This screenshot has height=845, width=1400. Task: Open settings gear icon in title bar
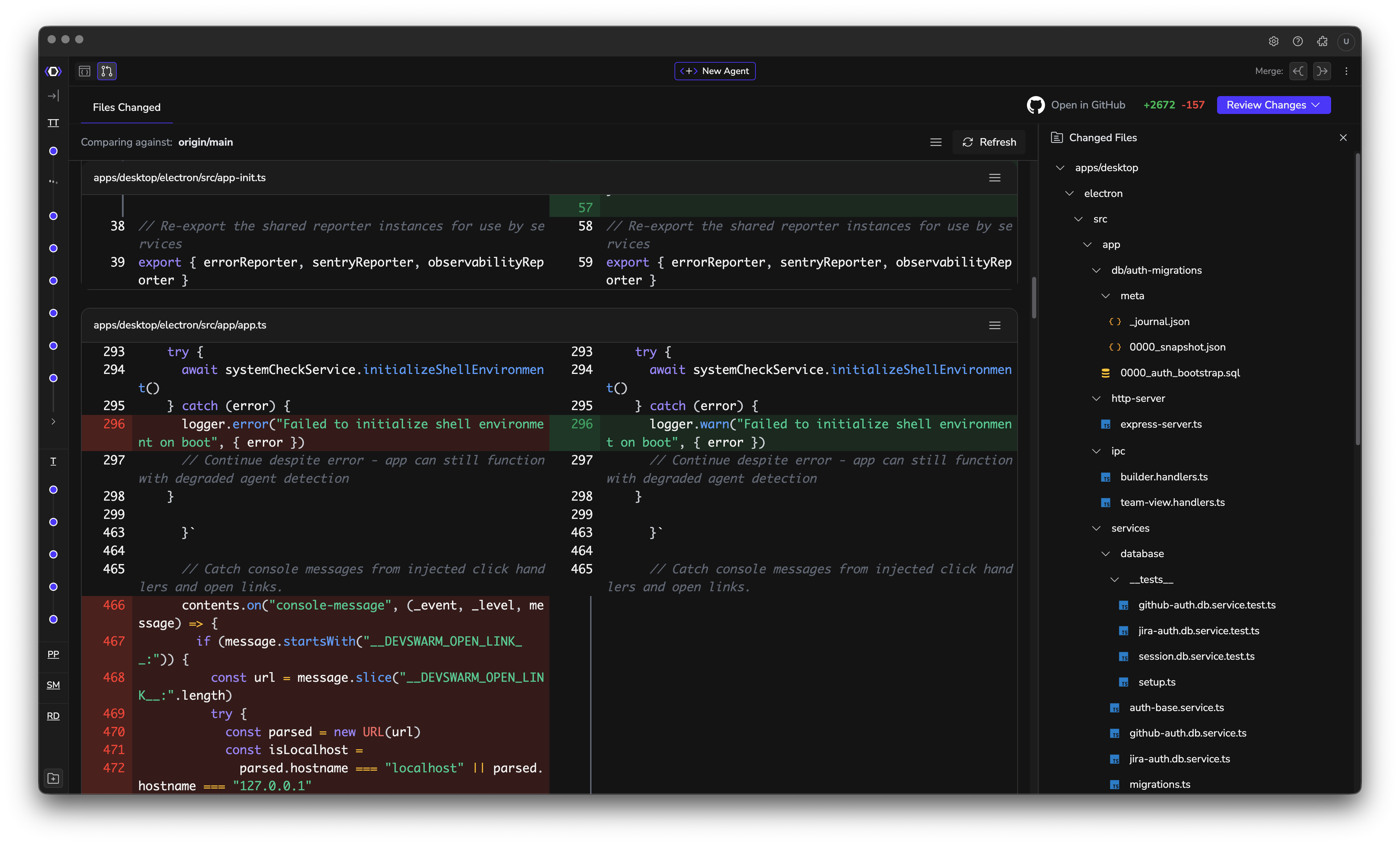1273,41
